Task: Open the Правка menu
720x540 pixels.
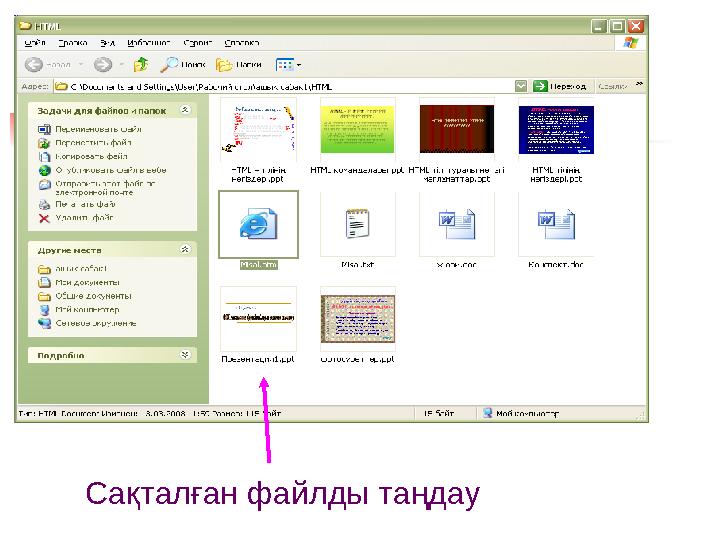Action: (73, 43)
